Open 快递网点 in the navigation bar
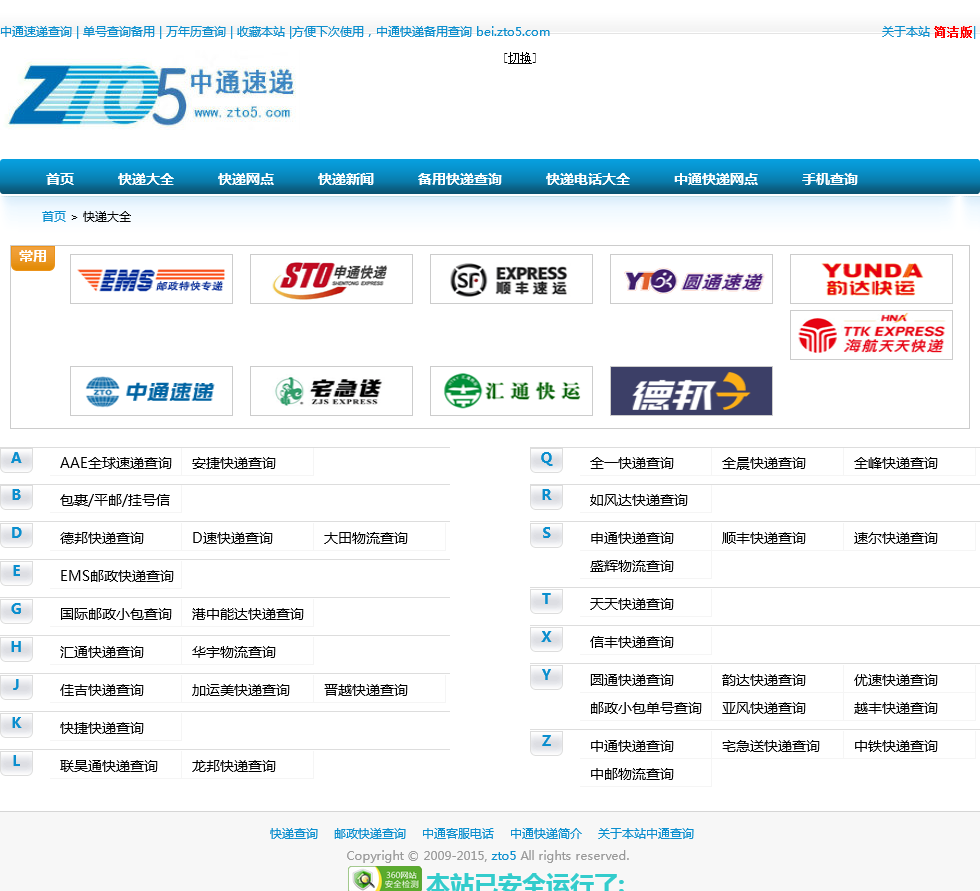 point(246,179)
